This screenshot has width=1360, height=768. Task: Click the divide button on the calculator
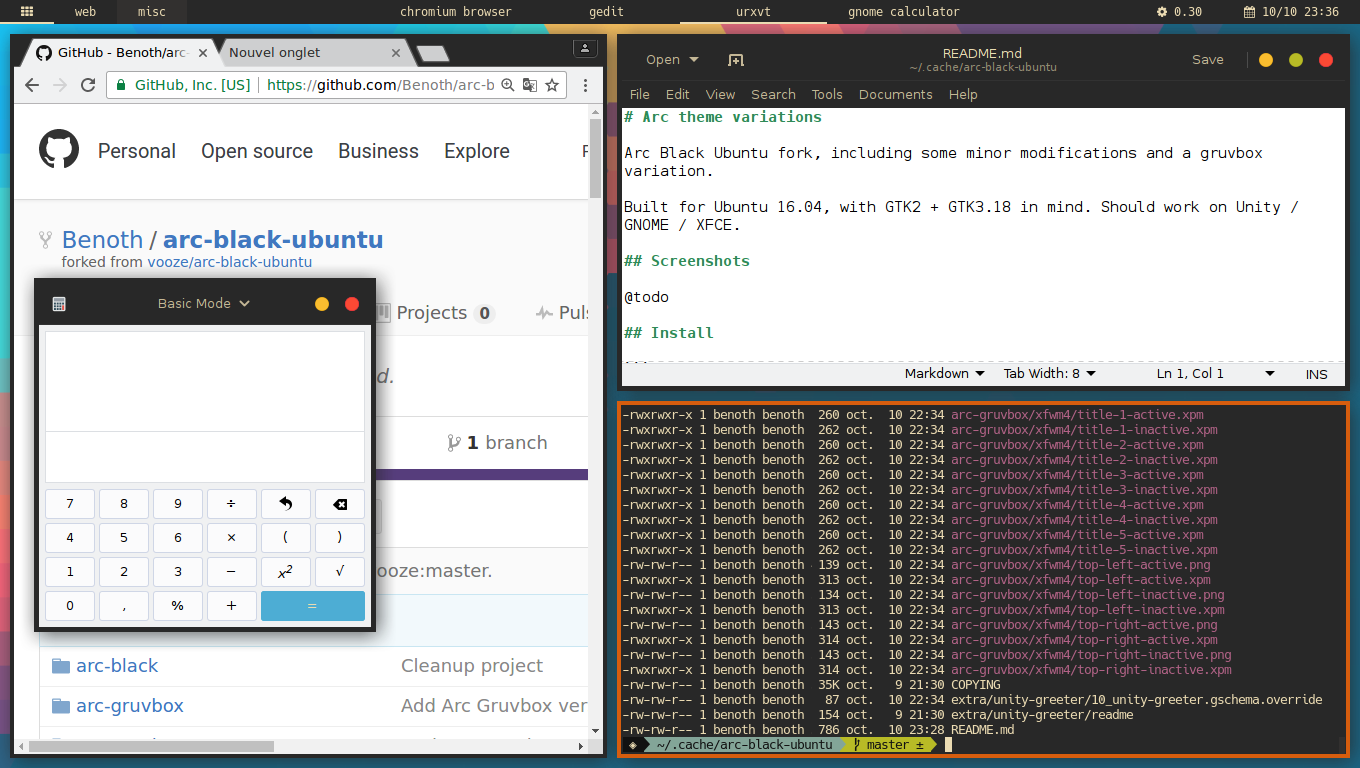(x=232, y=504)
